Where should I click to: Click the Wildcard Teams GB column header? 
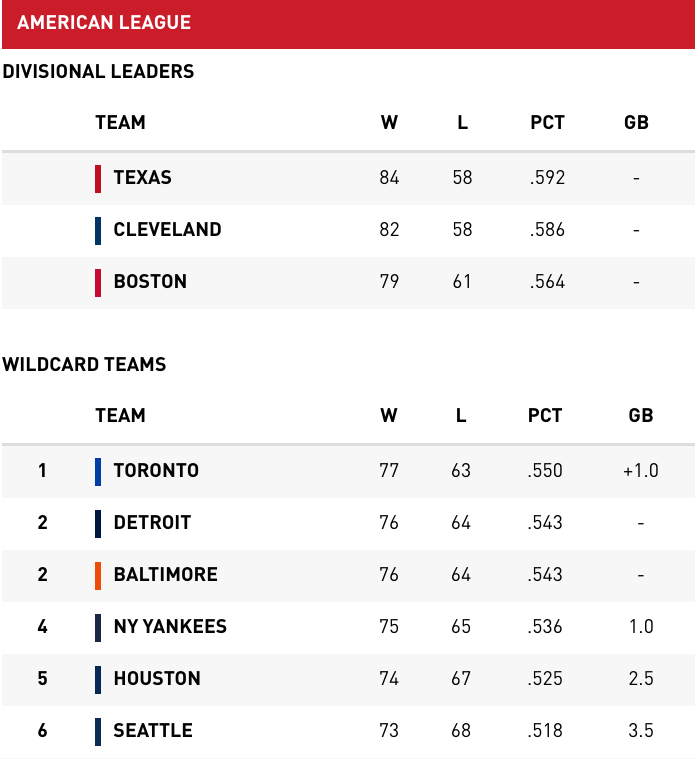(641, 415)
